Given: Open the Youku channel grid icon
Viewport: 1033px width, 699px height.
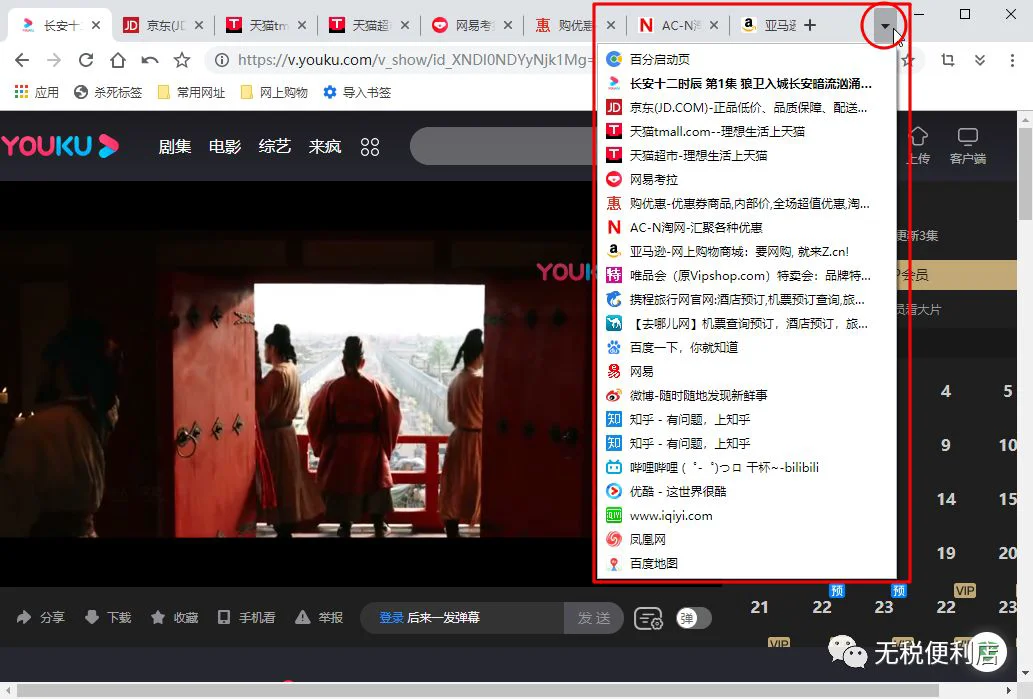Looking at the screenshot, I should point(370,147).
